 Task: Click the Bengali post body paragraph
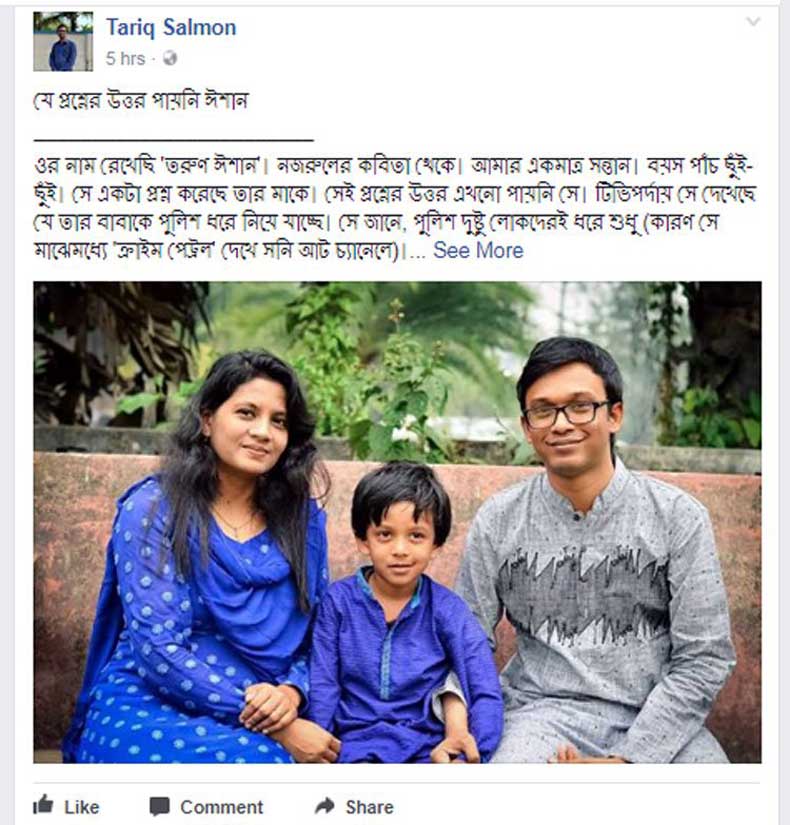[395, 208]
